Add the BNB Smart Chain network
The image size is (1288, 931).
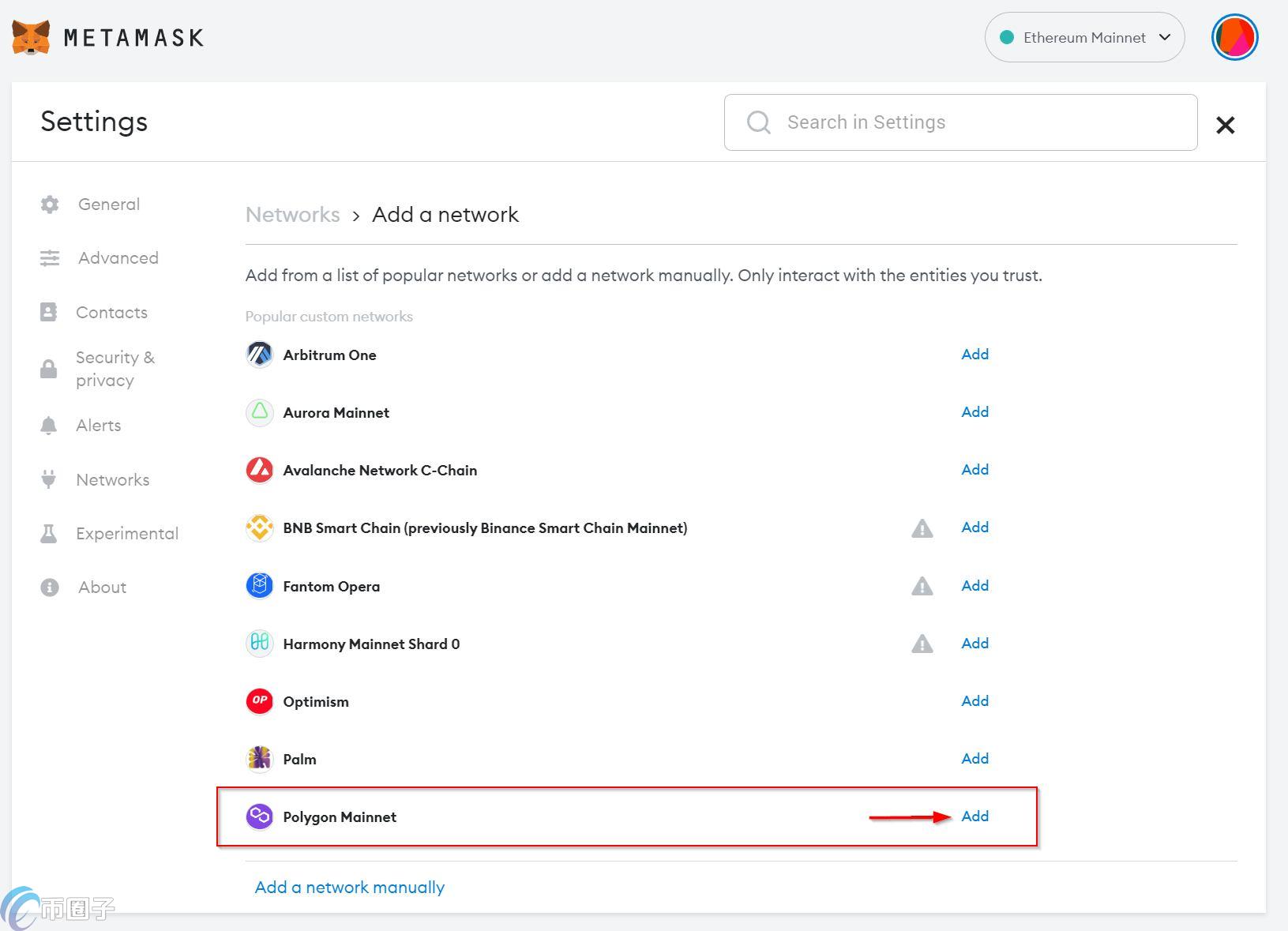pyautogui.click(x=974, y=527)
